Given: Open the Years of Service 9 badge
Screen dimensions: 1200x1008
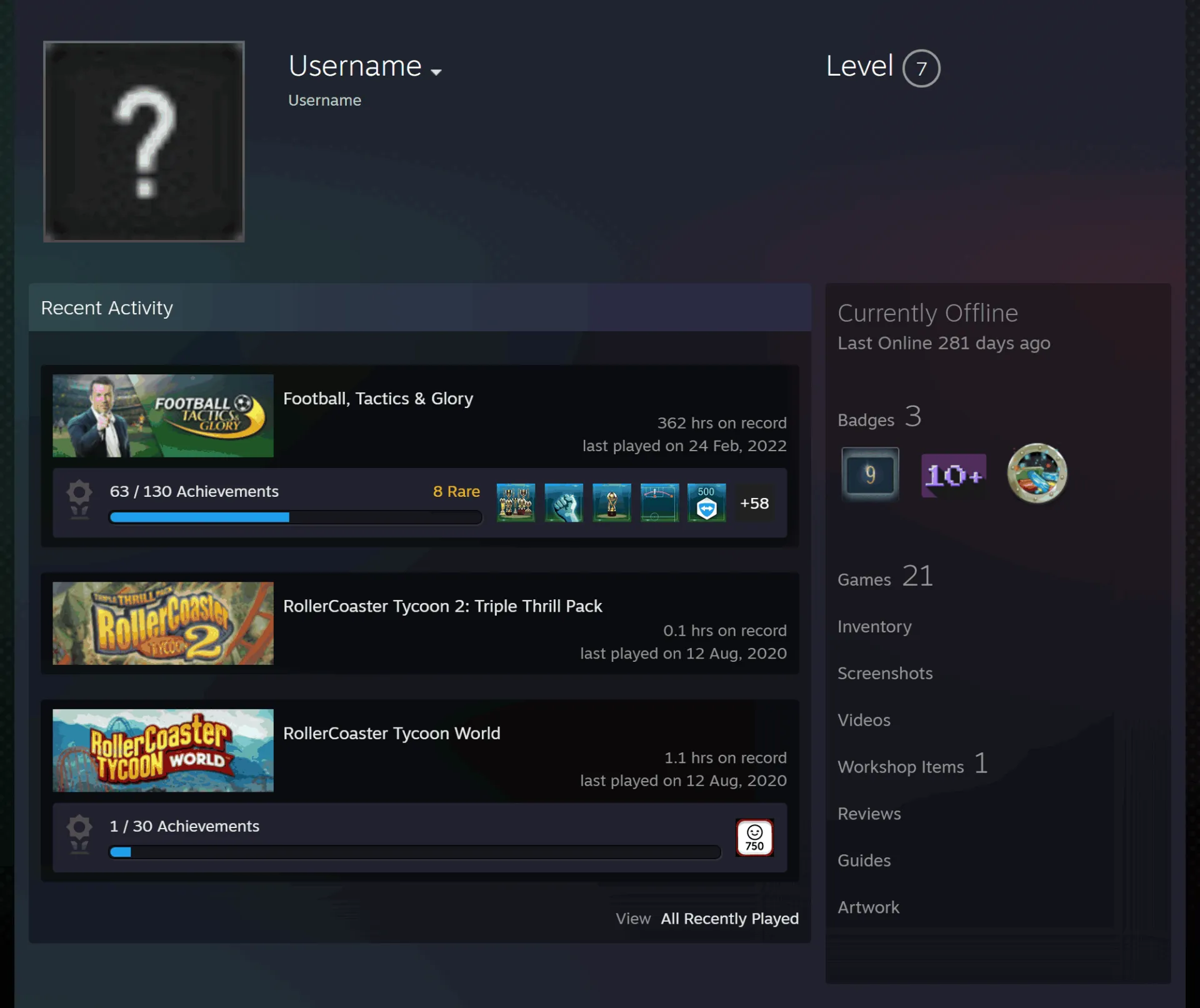Looking at the screenshot, I should pyautogui.click(x=870, y=474).
